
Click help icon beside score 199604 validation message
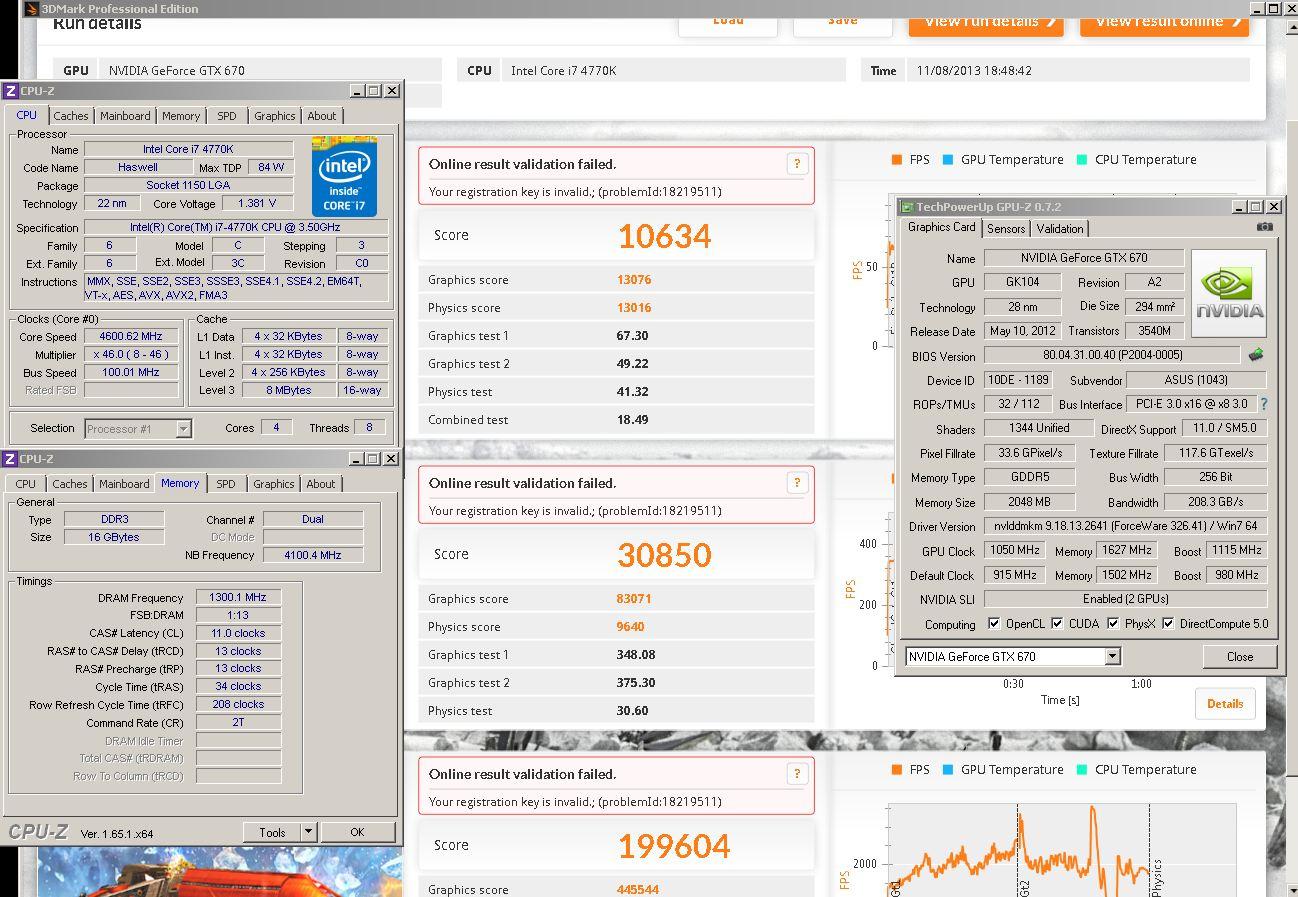coord(797,774)
